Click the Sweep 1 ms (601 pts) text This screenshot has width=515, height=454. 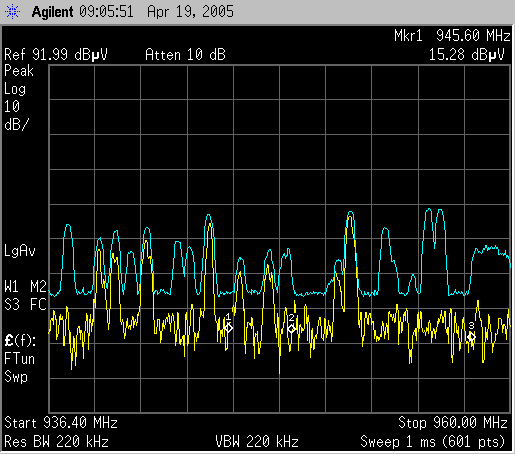click(x=433, y=442)
